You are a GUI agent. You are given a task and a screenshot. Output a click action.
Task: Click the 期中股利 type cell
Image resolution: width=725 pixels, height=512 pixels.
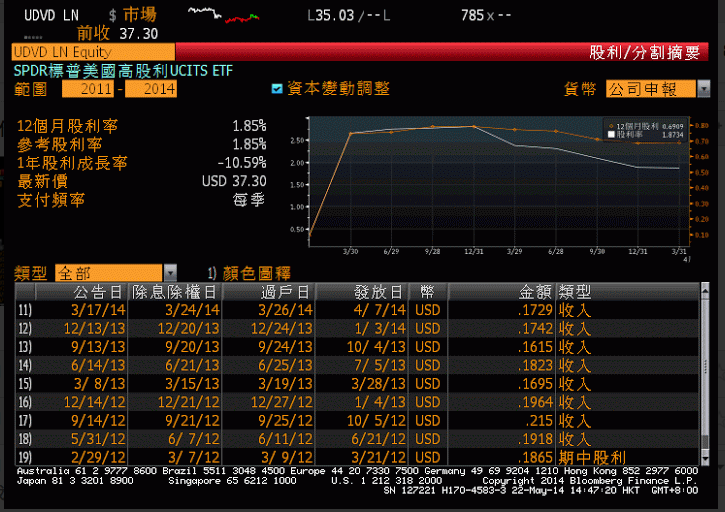(592, 457)
